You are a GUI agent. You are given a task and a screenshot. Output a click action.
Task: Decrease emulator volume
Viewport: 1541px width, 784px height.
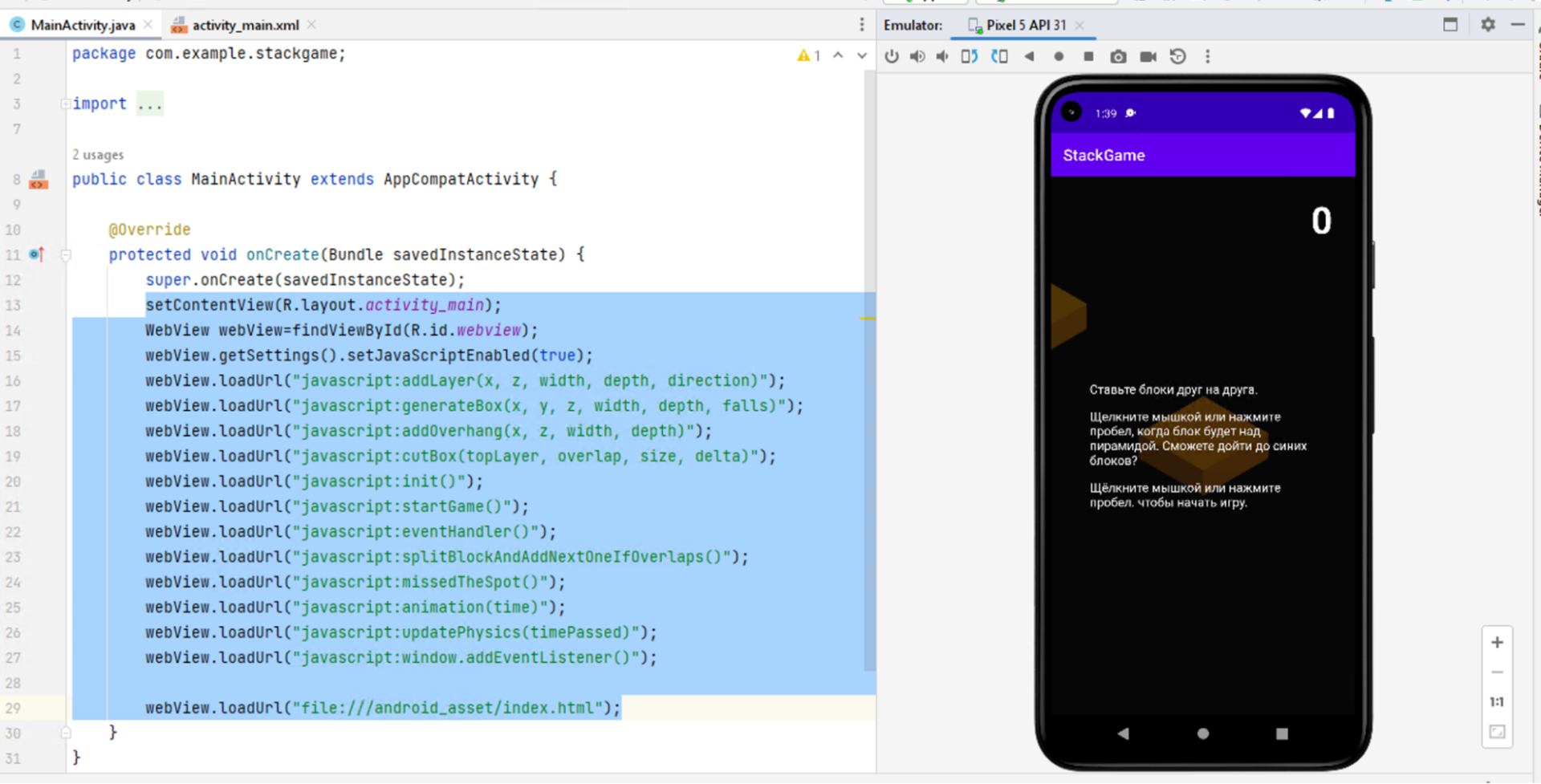pyautogui.click(x=943, y=56)
